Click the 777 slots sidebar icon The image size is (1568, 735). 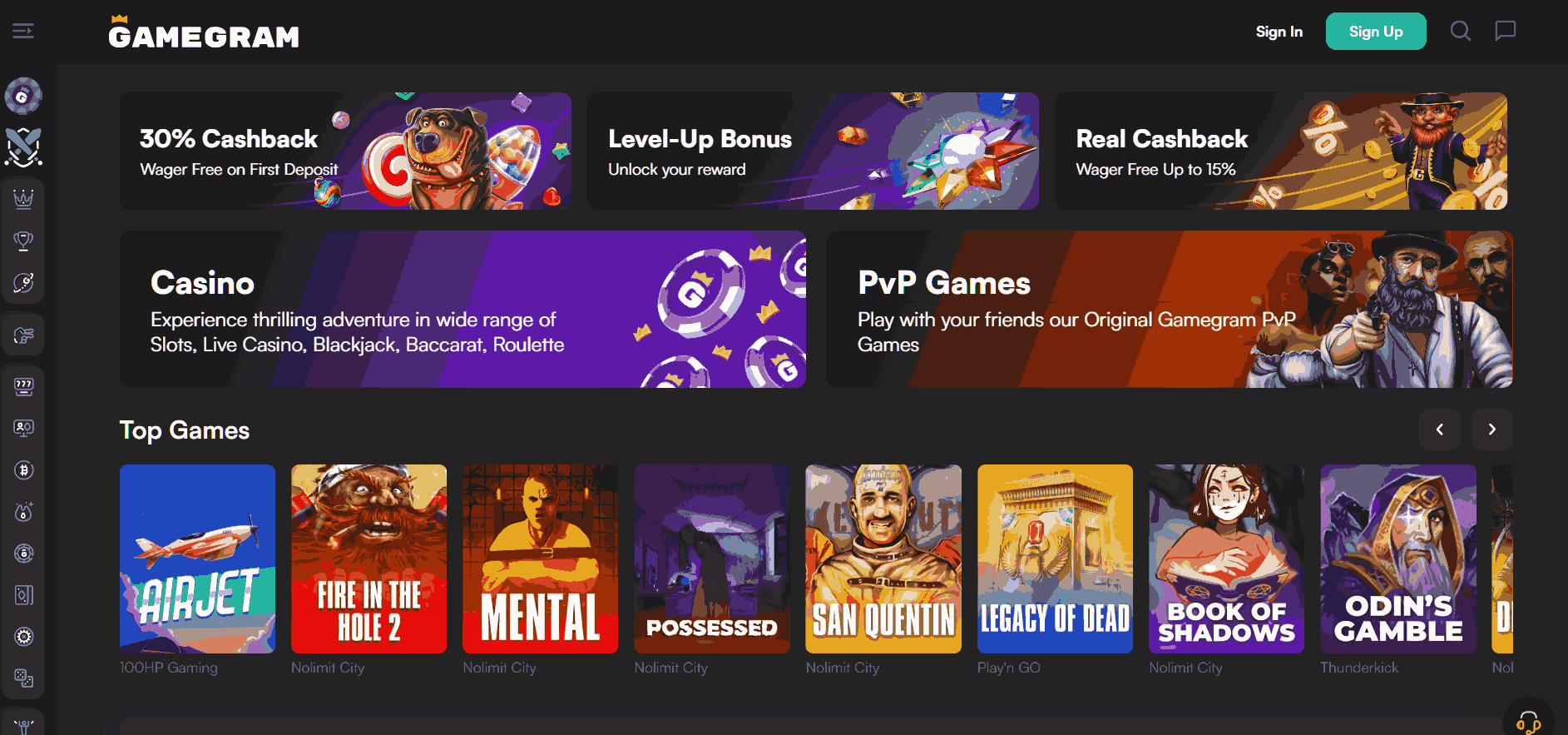click(23, 386)
